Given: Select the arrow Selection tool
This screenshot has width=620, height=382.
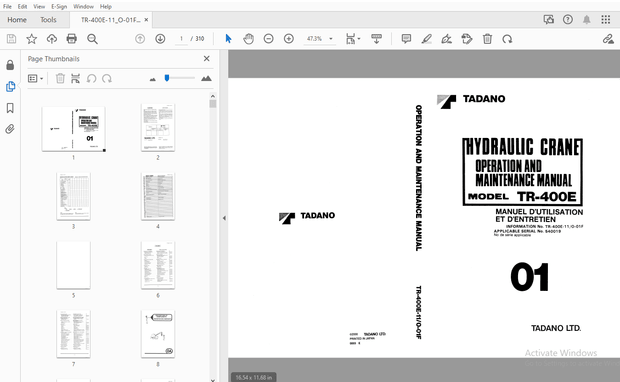Looking at the screenshot, I should coord(228,39).
